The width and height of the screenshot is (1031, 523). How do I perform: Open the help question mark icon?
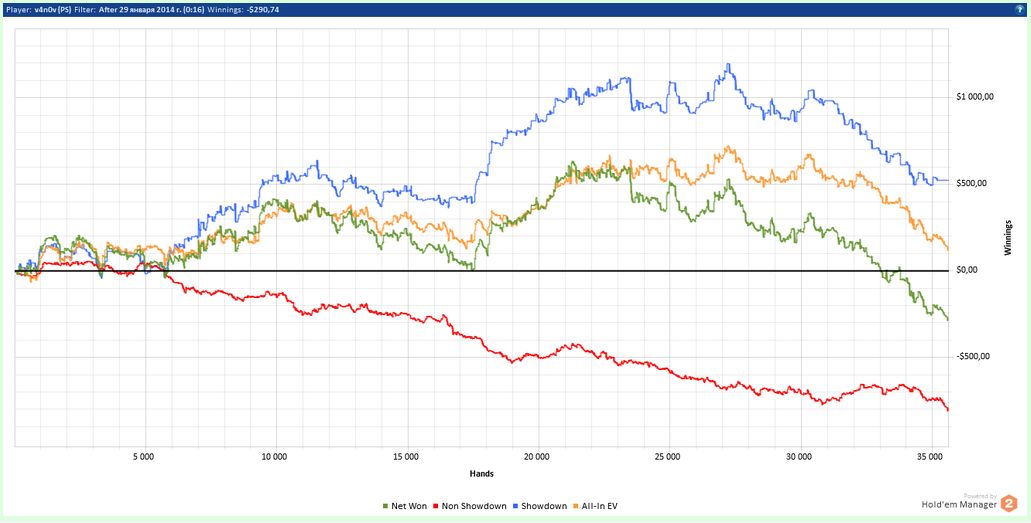[1021, 10]
